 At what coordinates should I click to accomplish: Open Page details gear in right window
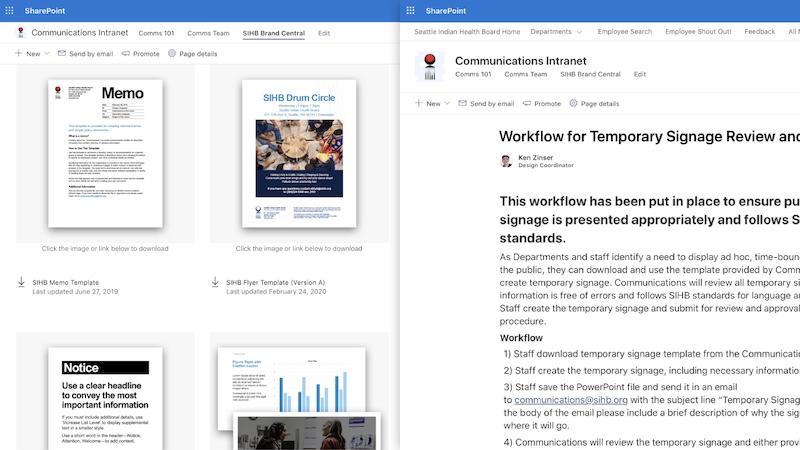tap(573, 103)
